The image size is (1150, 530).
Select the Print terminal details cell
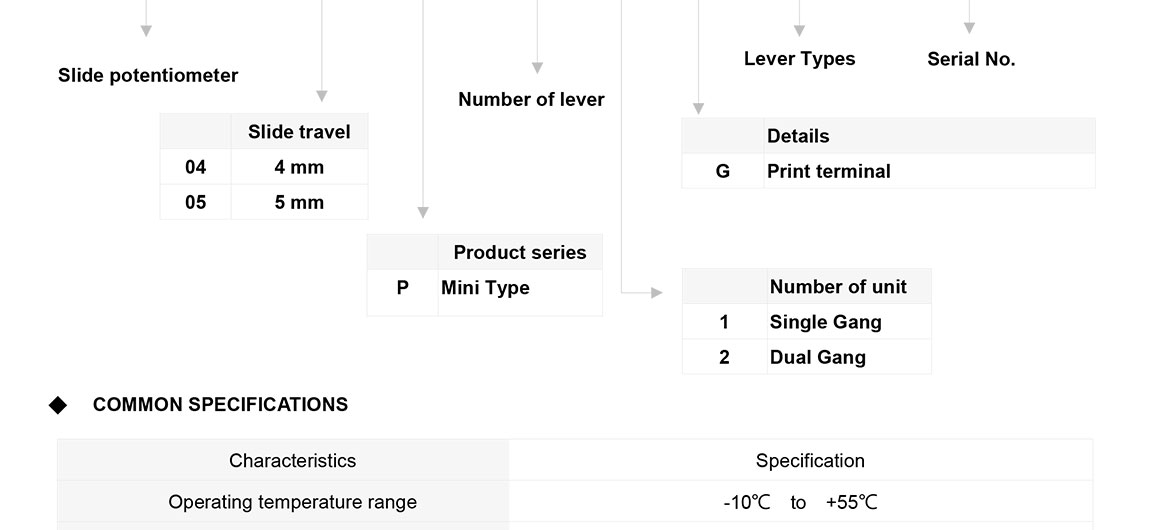(x=828, y=171)
